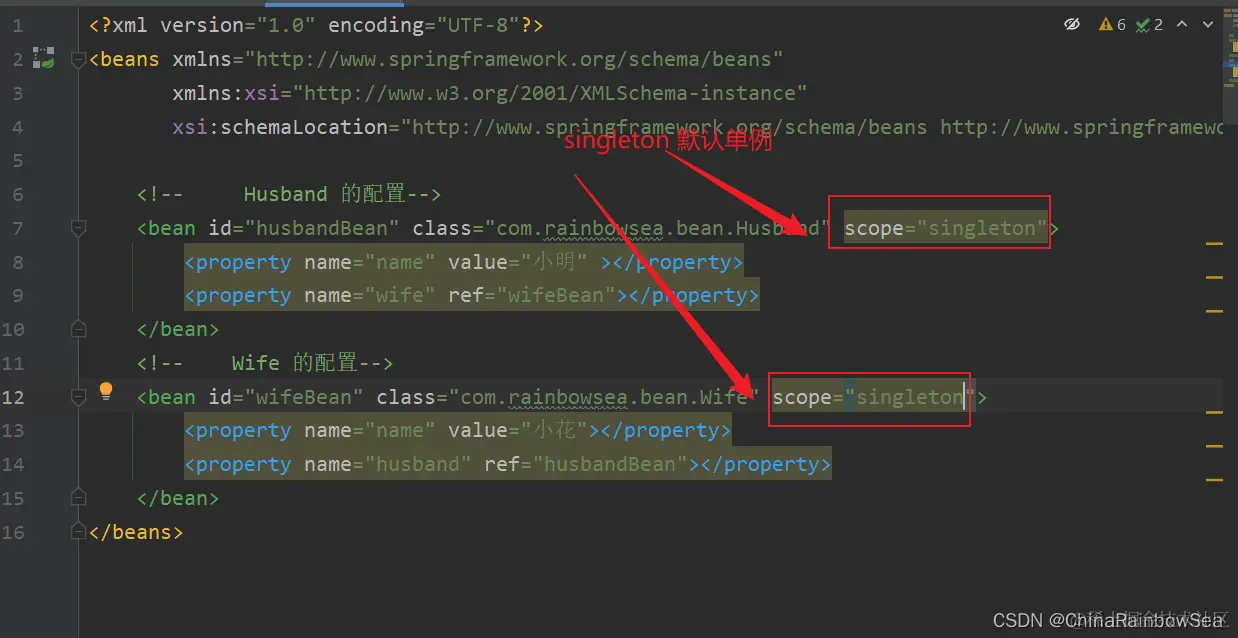This screenshot has width=1238, height=638.
Task: Click scope="singleton" on the husbandBean line
Action: click(x=946, y=228)
